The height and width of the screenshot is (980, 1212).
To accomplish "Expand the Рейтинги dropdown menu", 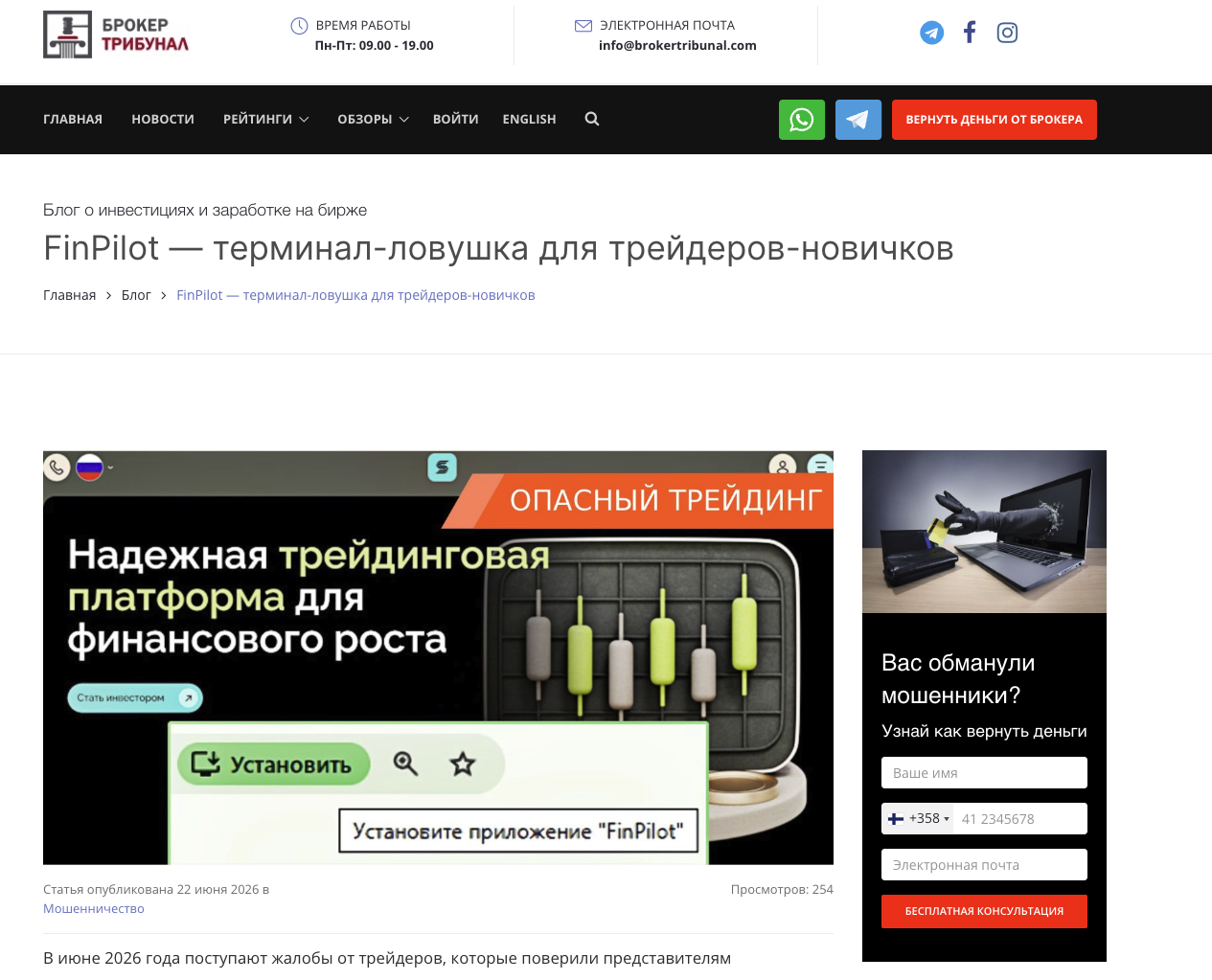I will (x=265, y=119).
